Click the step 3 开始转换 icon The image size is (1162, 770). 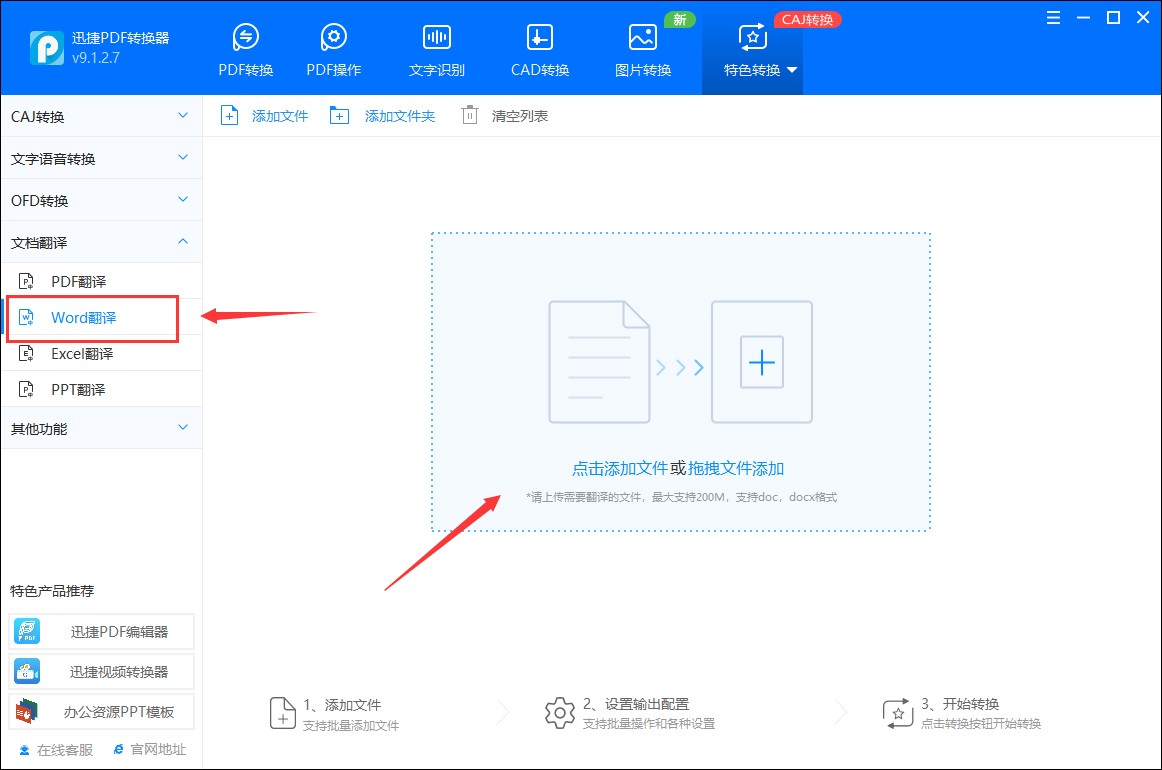coord(897,713)
